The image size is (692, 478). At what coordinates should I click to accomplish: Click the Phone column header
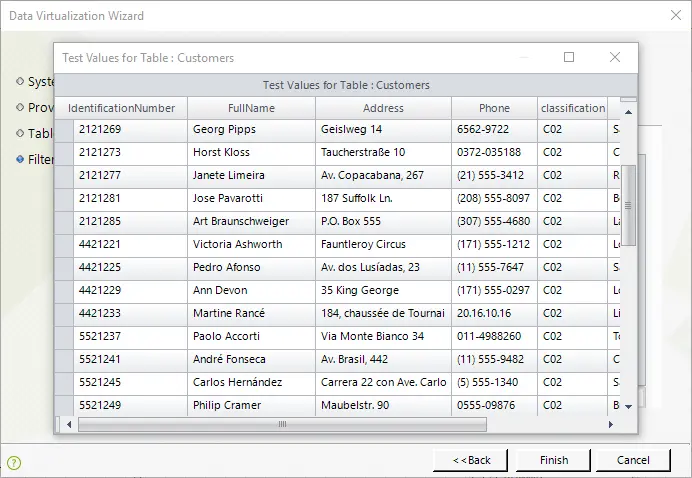[494, 108]
